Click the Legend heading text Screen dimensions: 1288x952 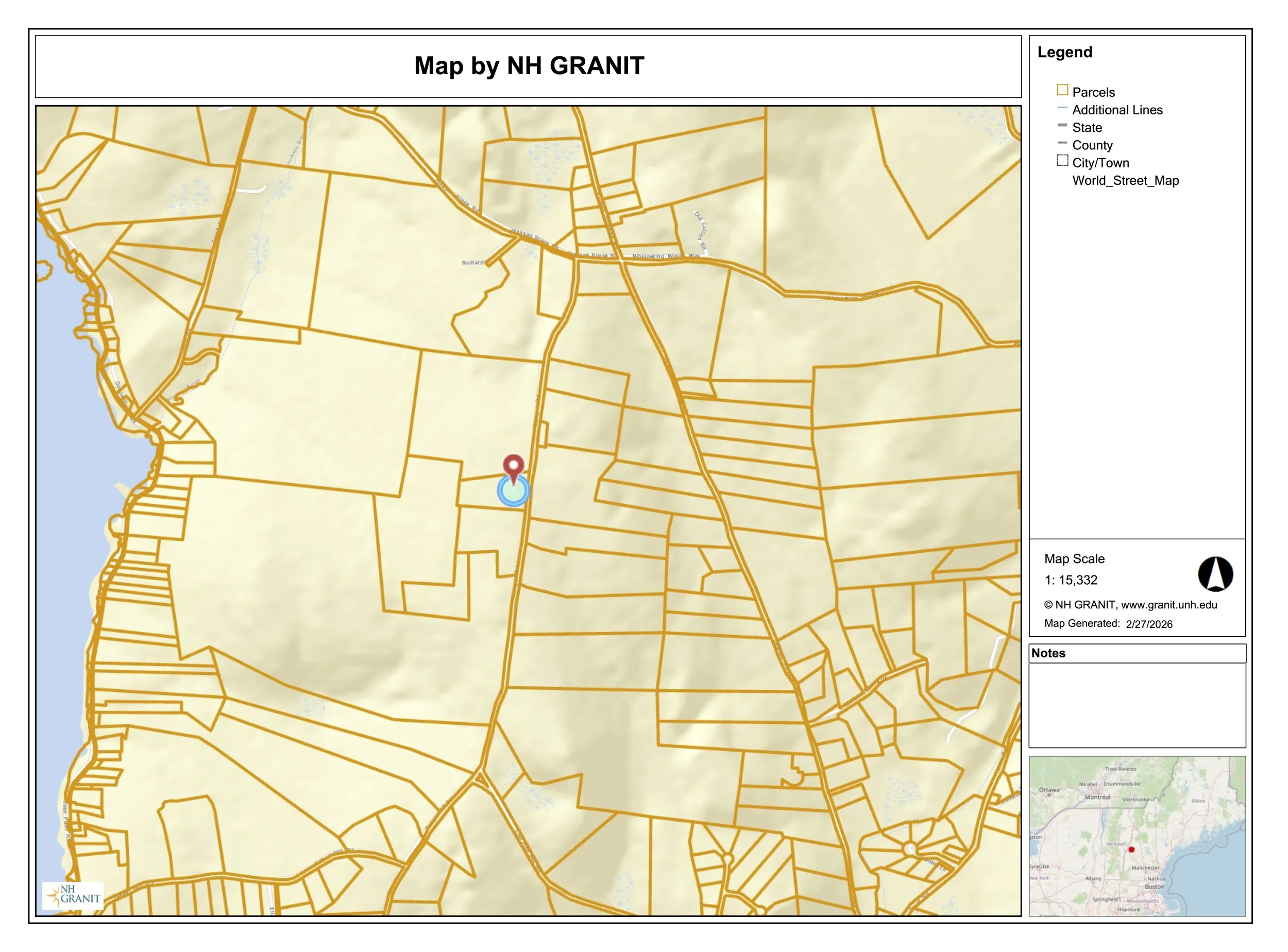click(1064, 53)
